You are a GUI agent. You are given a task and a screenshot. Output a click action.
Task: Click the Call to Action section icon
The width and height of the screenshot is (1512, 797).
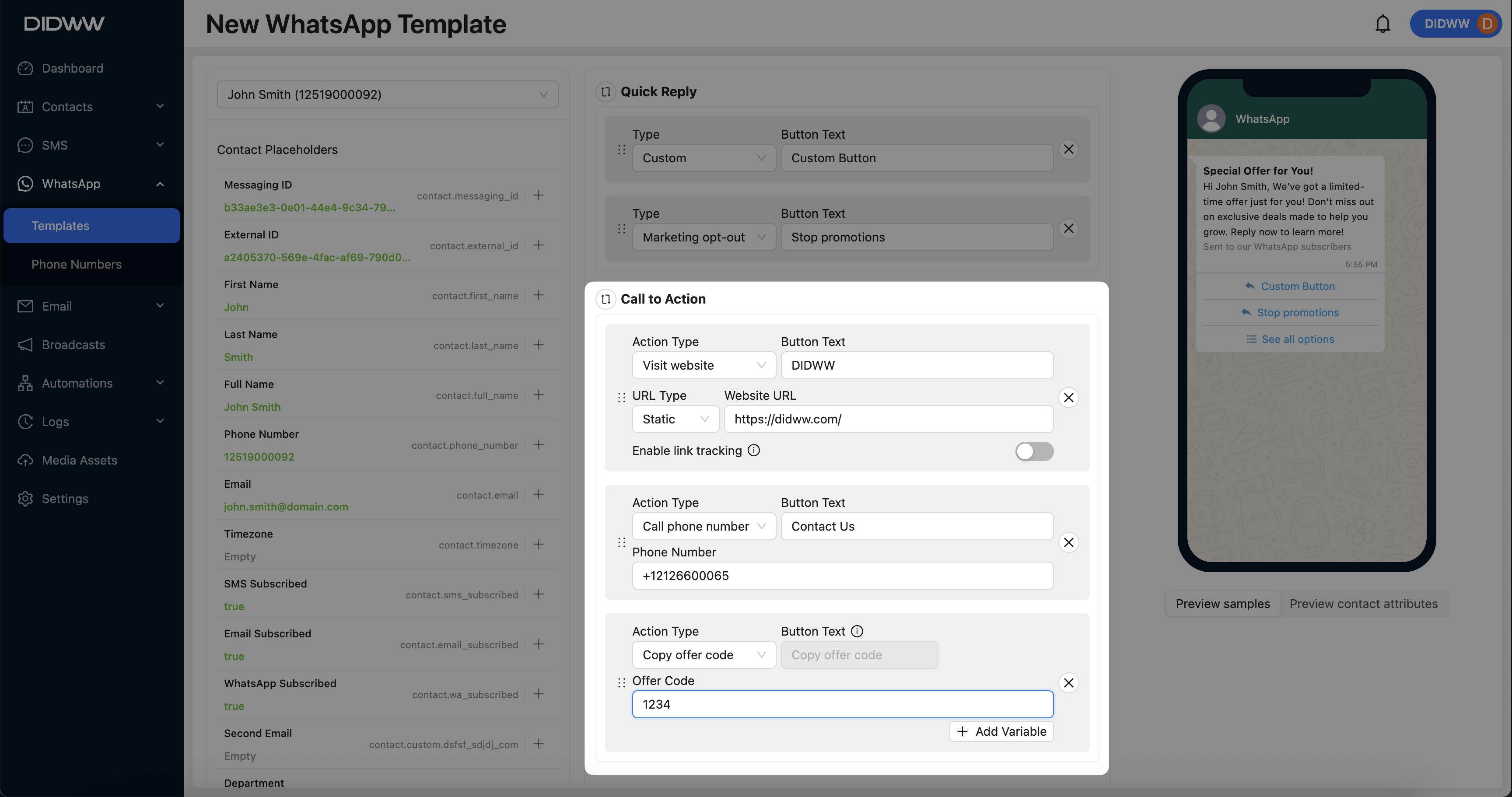(x=606, y=299)
